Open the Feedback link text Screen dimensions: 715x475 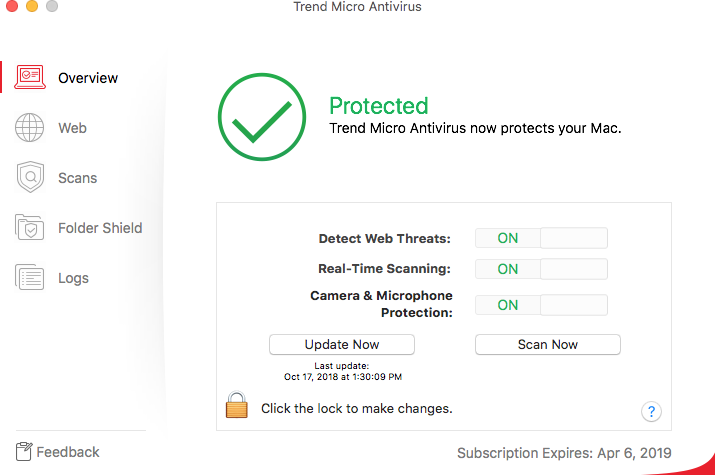coord(68,452)
